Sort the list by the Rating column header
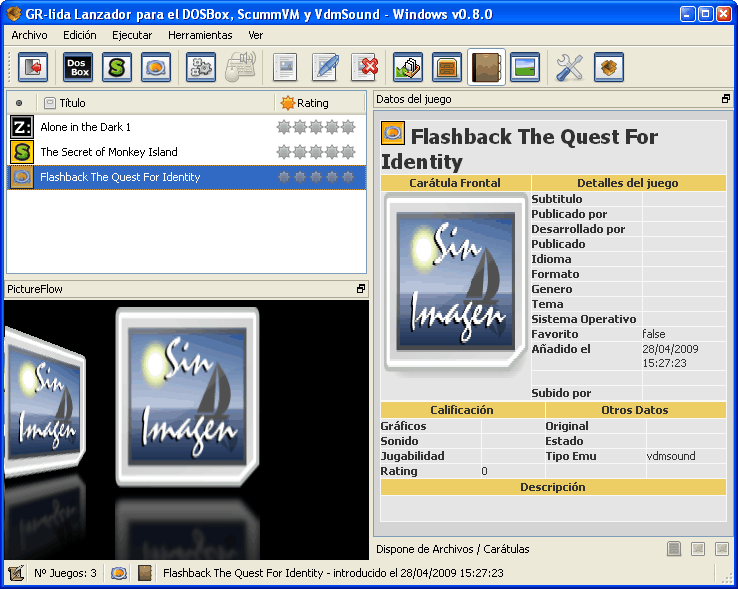Screen dimensions: 738x589 click(x=320, y=103)
